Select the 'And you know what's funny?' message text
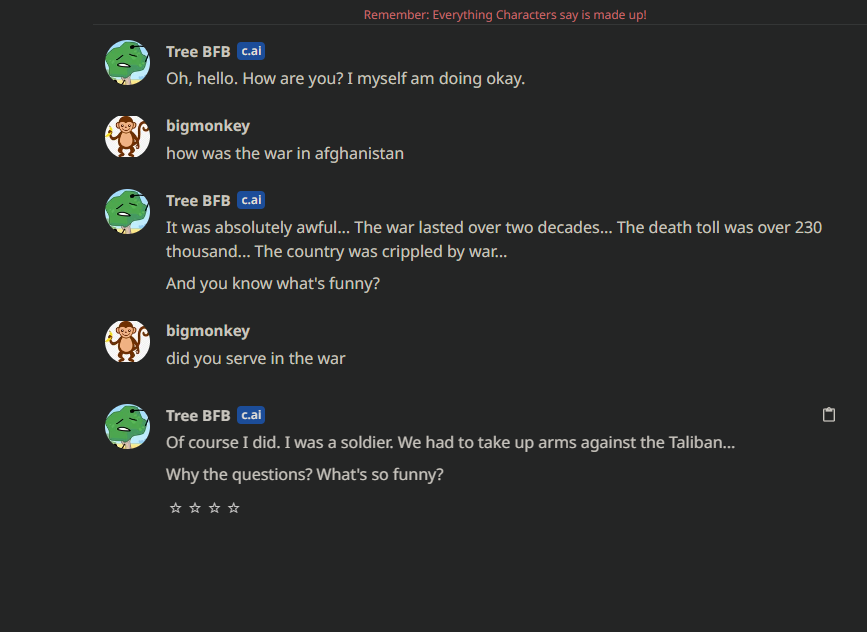This screenshot has height=632, width=867. coord(273,283)
